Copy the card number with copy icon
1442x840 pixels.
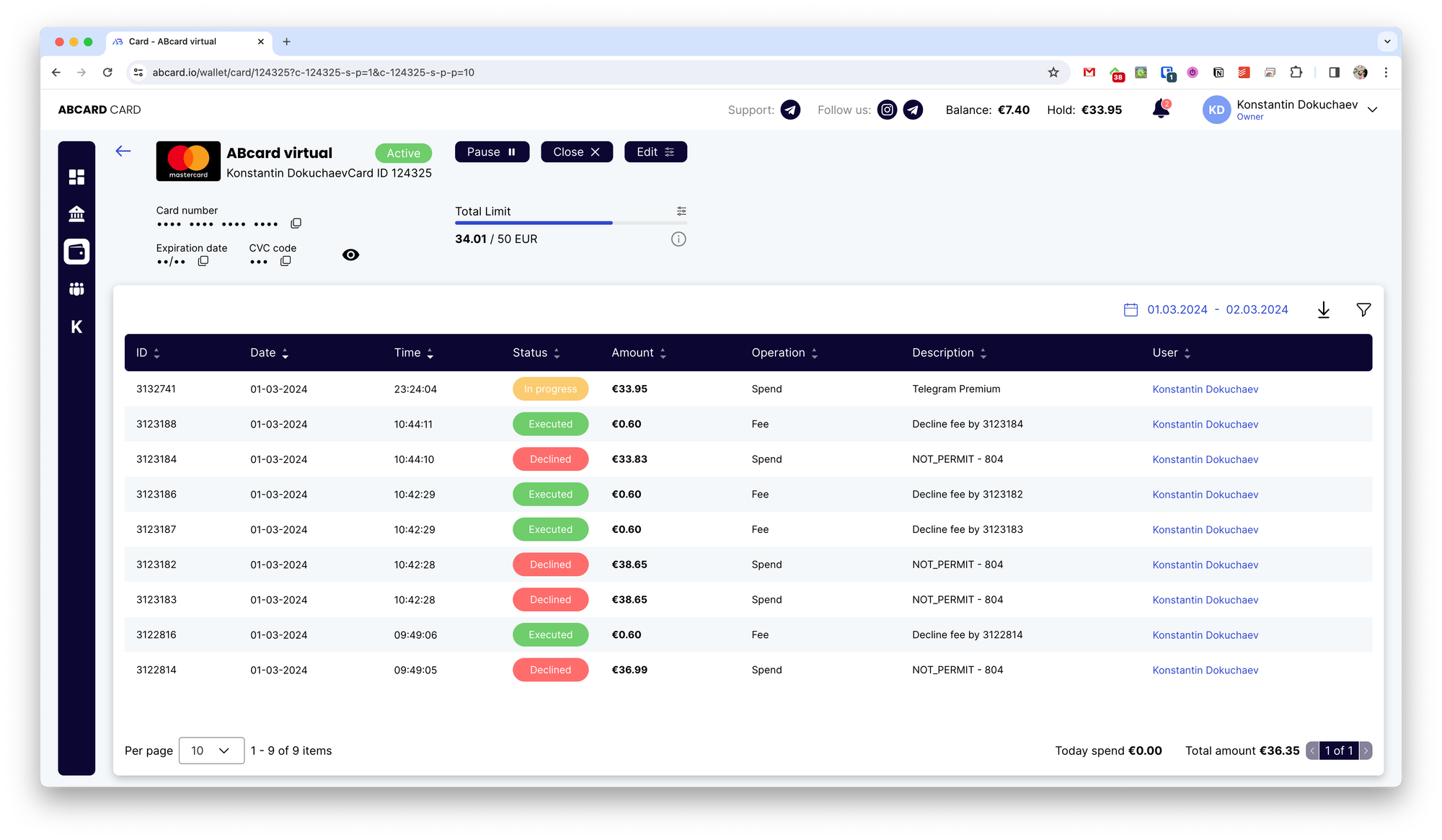point(296,224)
